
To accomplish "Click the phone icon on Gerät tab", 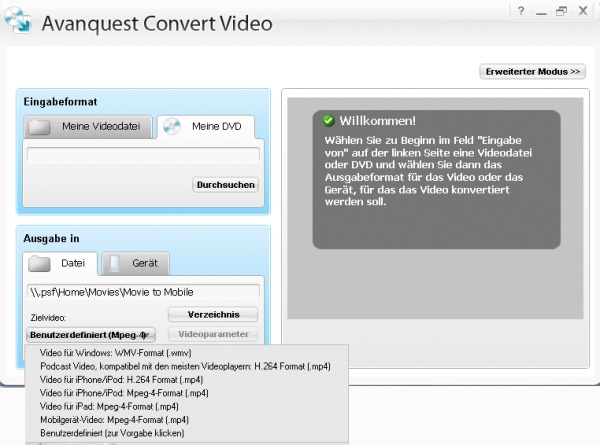I will click(114, 264).
